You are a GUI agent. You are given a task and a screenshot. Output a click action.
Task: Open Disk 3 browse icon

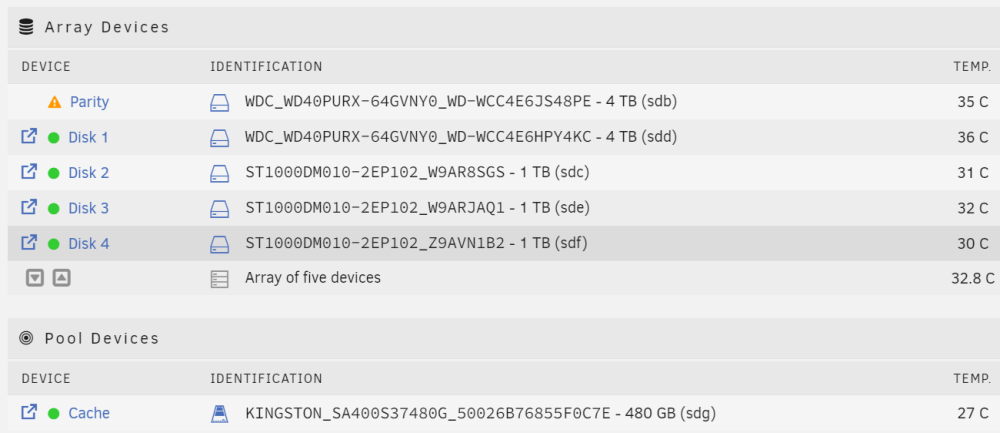[x=29, y=207]
